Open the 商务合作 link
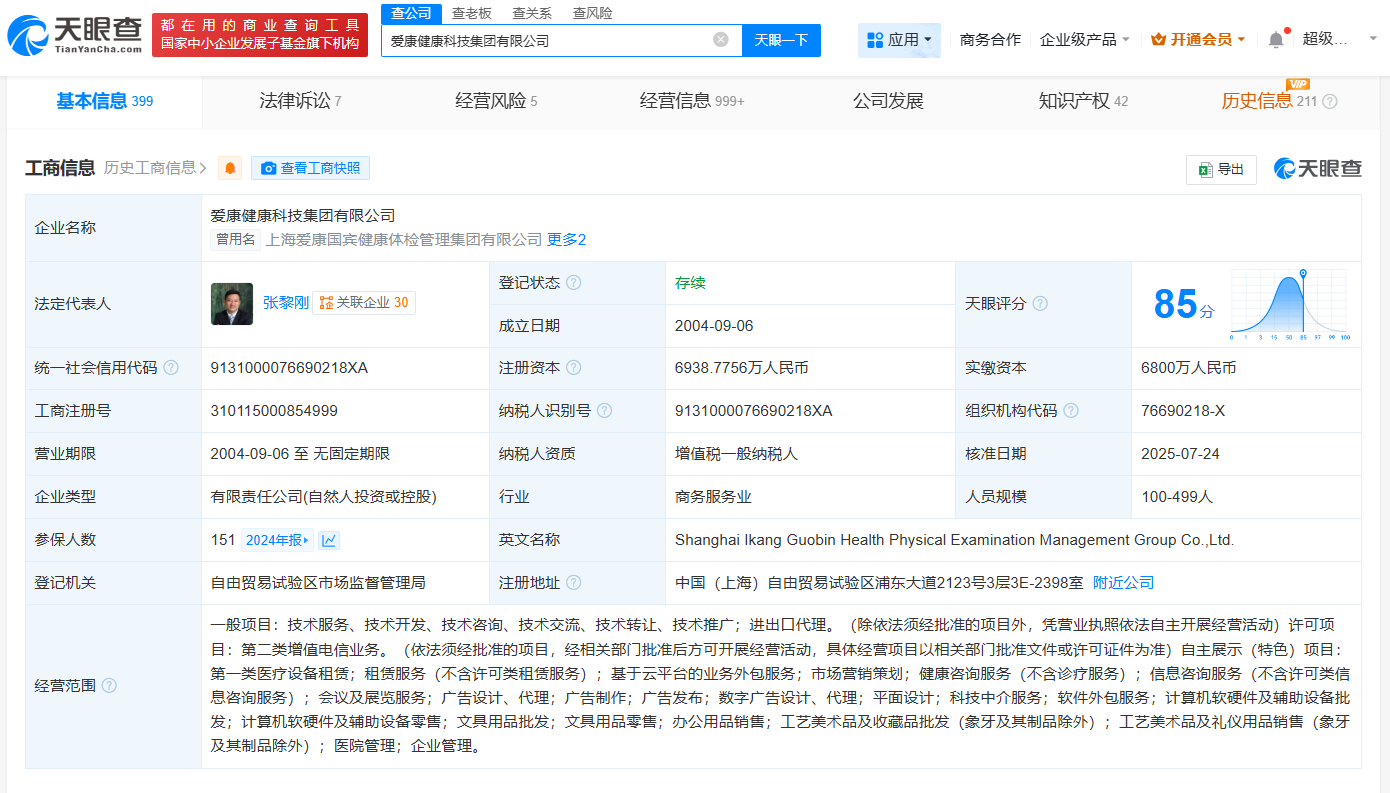The height and width of the screenshot is (793, 1390). (x=990, y=40)
